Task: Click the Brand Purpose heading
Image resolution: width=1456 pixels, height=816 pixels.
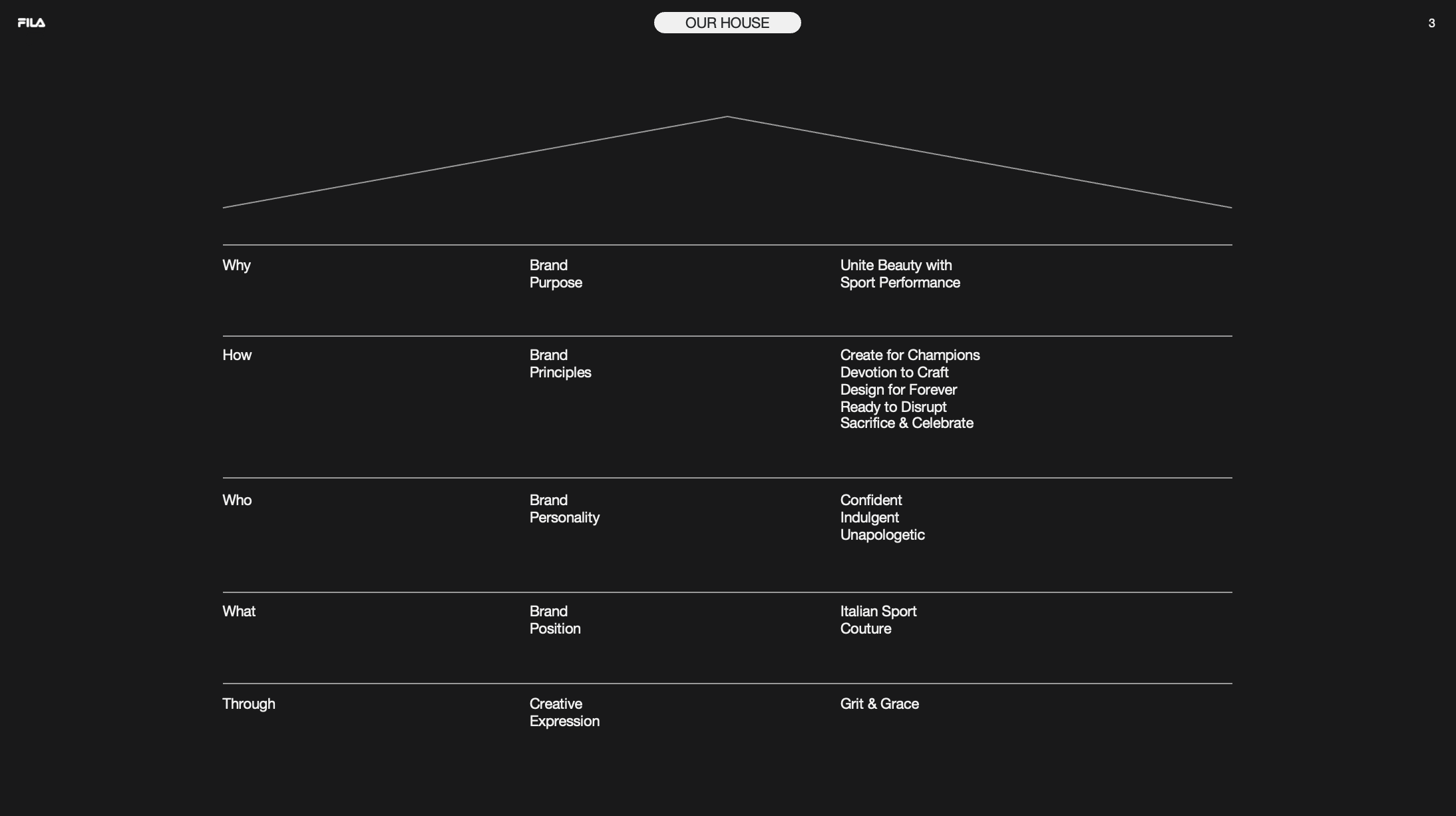Action: click(556, 274)
